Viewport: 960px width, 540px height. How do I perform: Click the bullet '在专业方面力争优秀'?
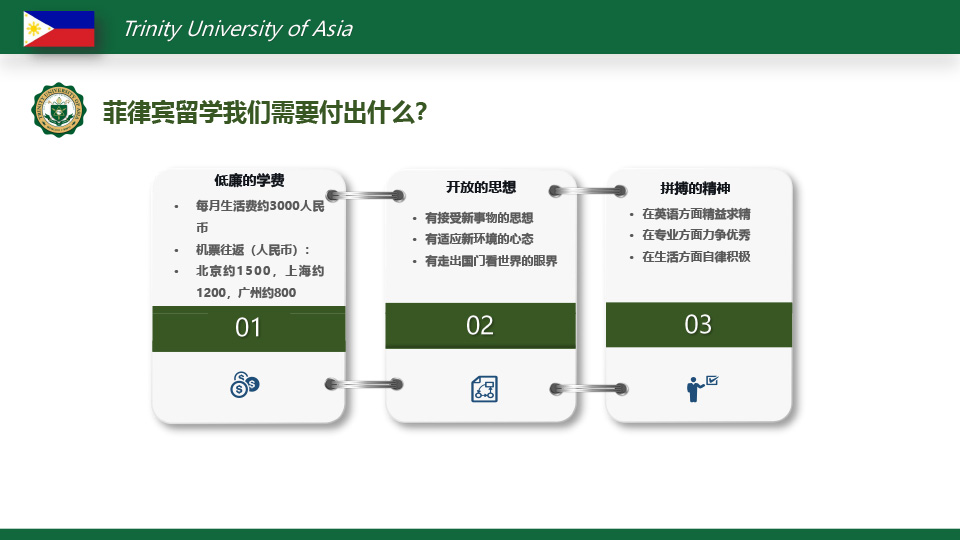696,235
